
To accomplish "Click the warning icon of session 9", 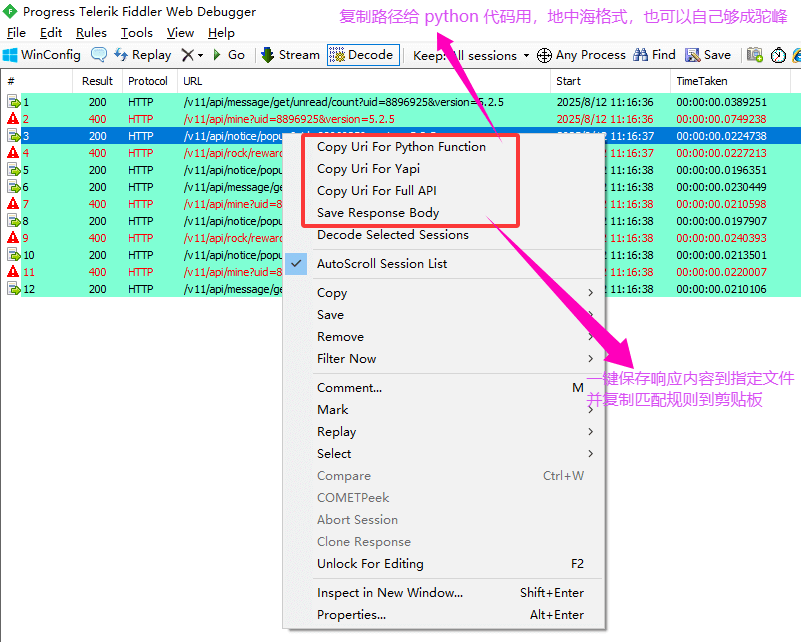I will click(x=13, y=238).
